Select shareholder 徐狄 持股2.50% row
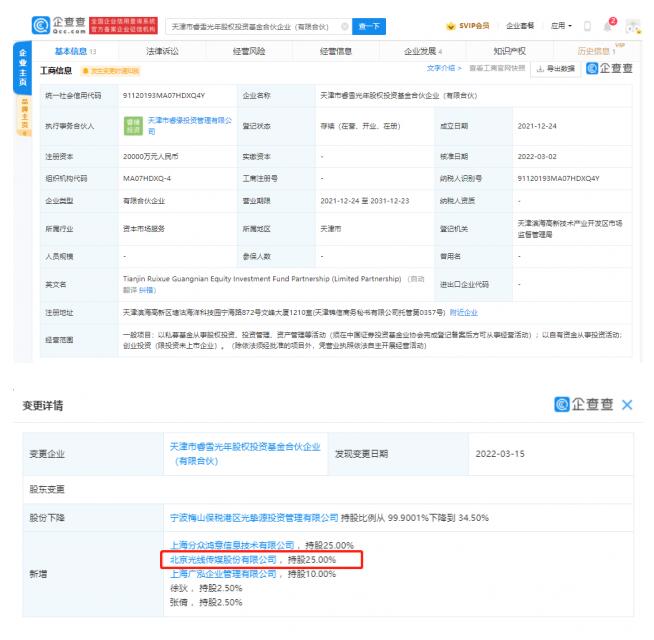Image resolution: width=654 pixels, height=640 pixels. [206, 588]
